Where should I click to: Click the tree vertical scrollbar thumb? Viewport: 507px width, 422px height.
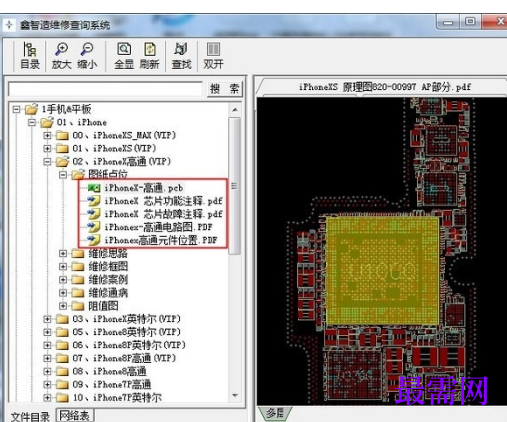point(235,186)
